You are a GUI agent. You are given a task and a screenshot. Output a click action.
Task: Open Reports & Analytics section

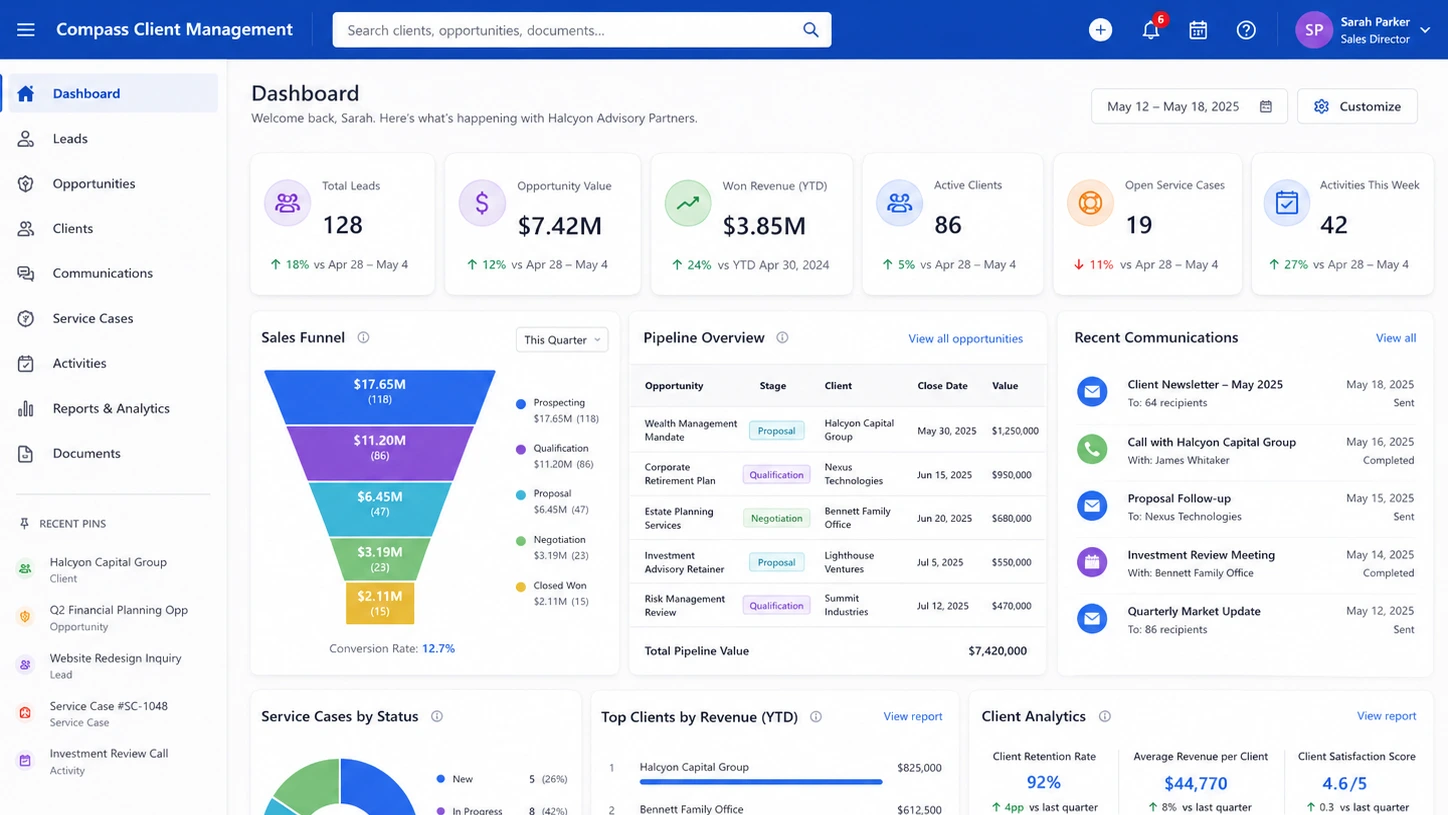(113, 408)
